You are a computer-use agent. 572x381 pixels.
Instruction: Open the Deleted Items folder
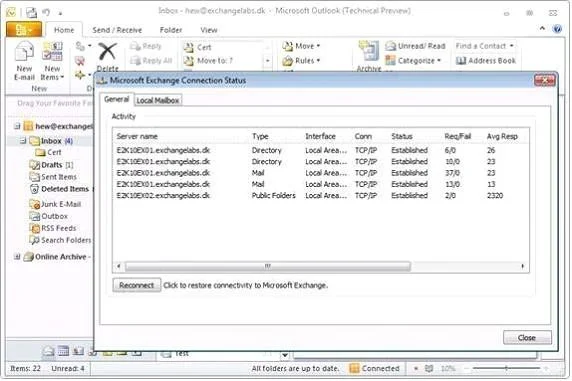point(59,189)
